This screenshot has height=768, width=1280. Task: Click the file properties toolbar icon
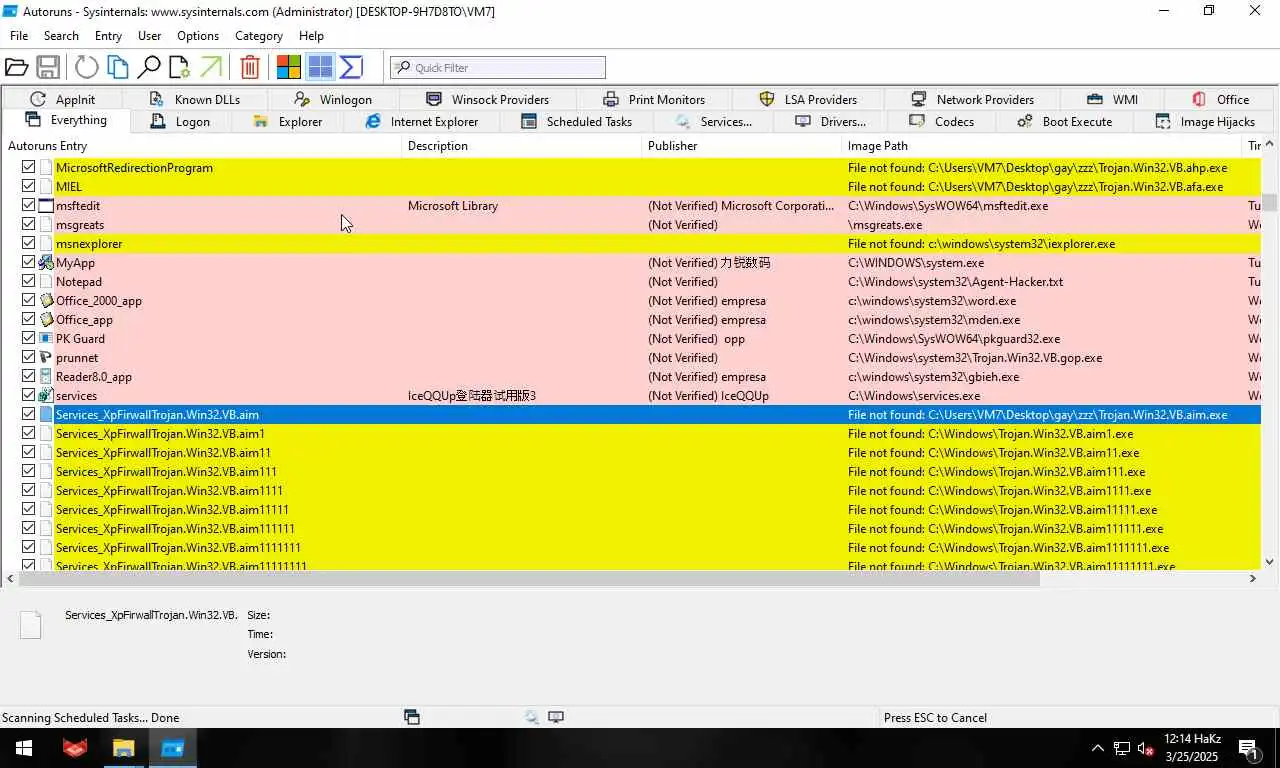point(179,67)
